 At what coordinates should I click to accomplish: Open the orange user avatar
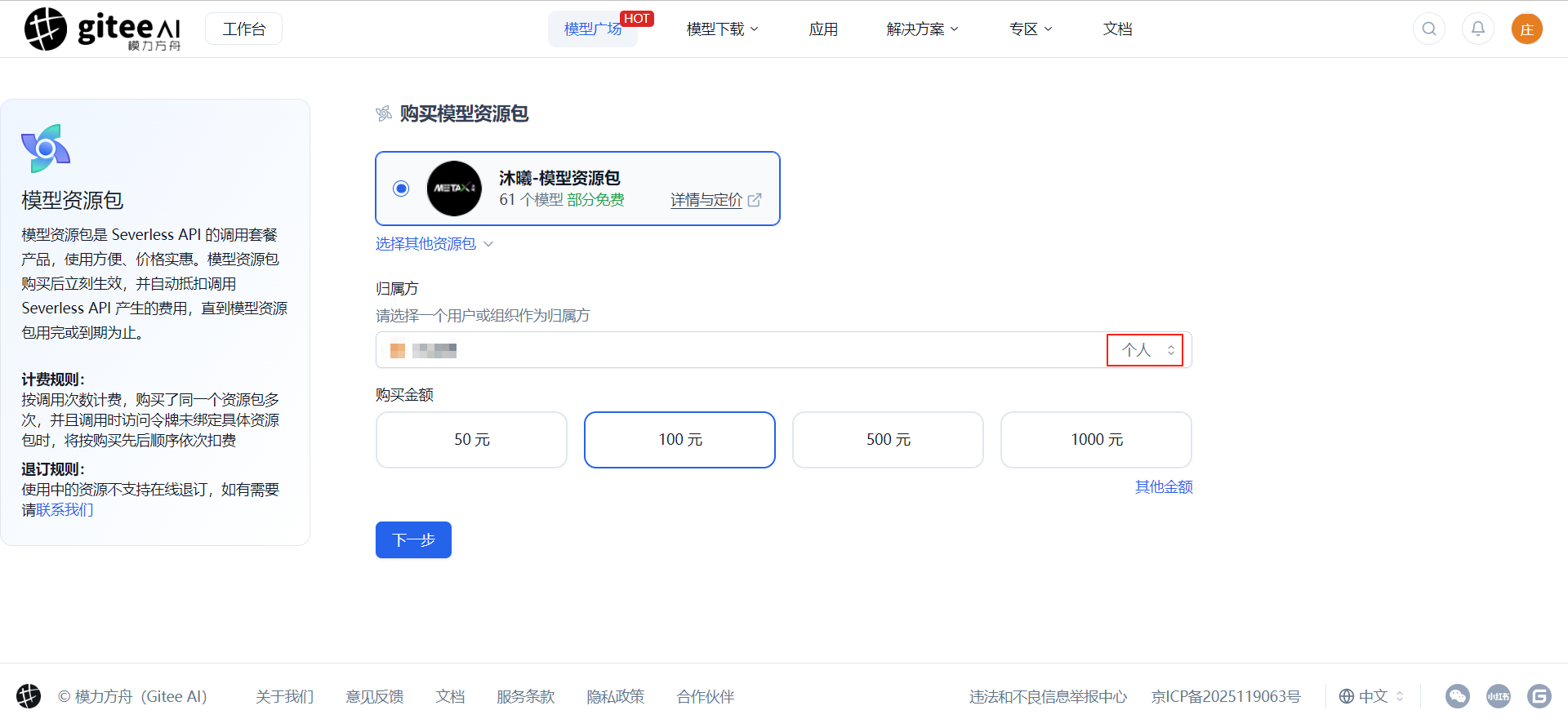pos(1527,29)
